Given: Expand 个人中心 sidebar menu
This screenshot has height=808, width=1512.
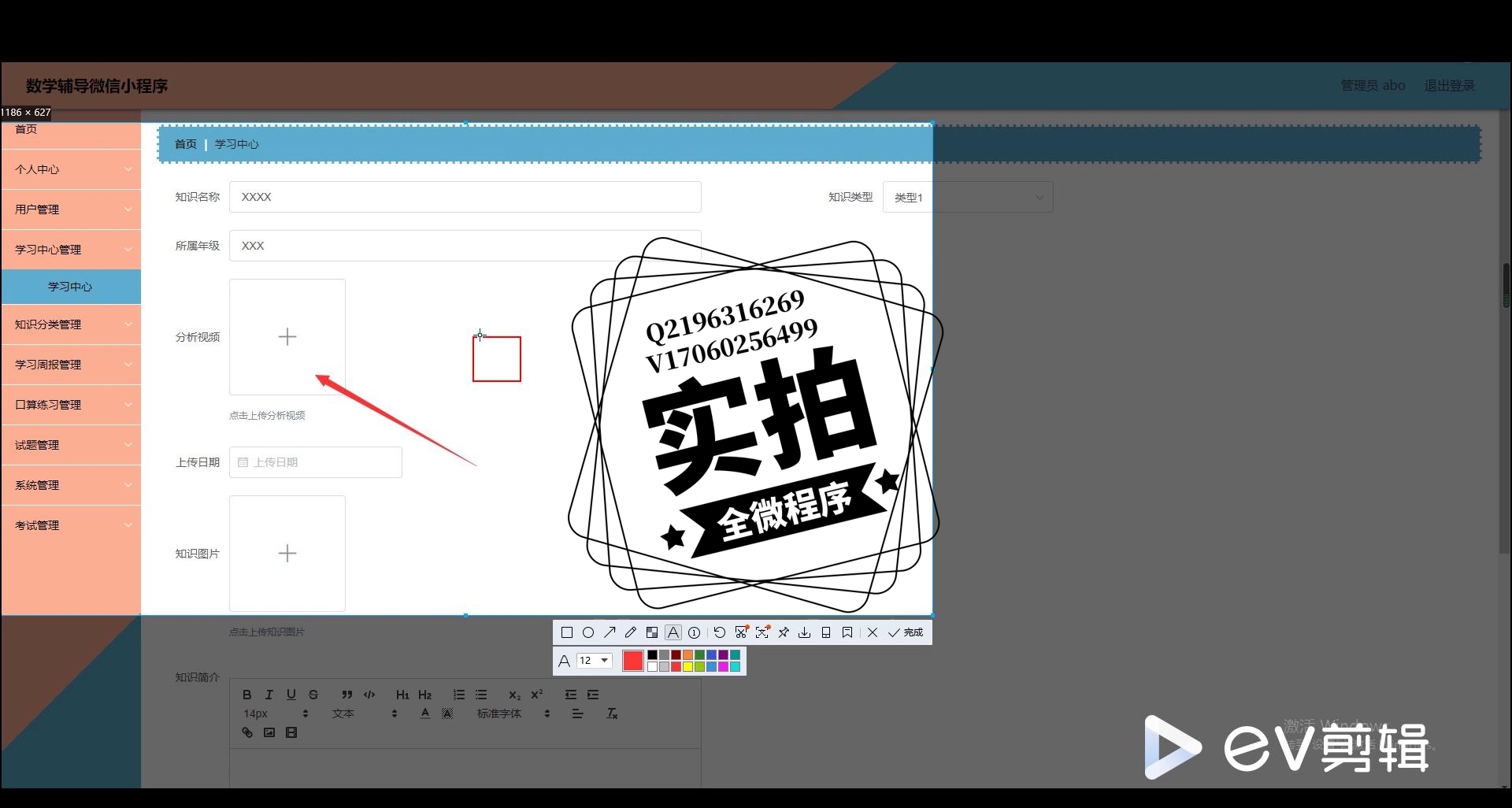Looking at the screenshot, I should (71, 169).
